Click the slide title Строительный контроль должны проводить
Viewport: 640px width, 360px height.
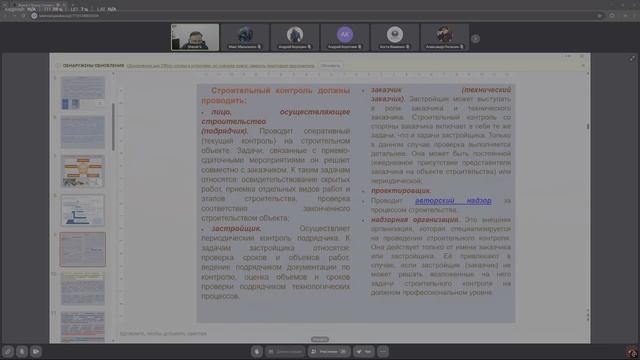click(276, 95)
